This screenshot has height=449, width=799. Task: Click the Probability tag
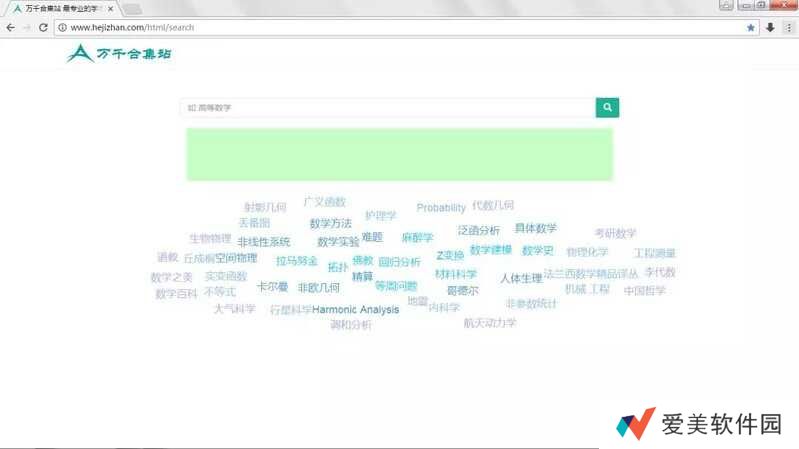pyautogui.click(x=441, y=207)
